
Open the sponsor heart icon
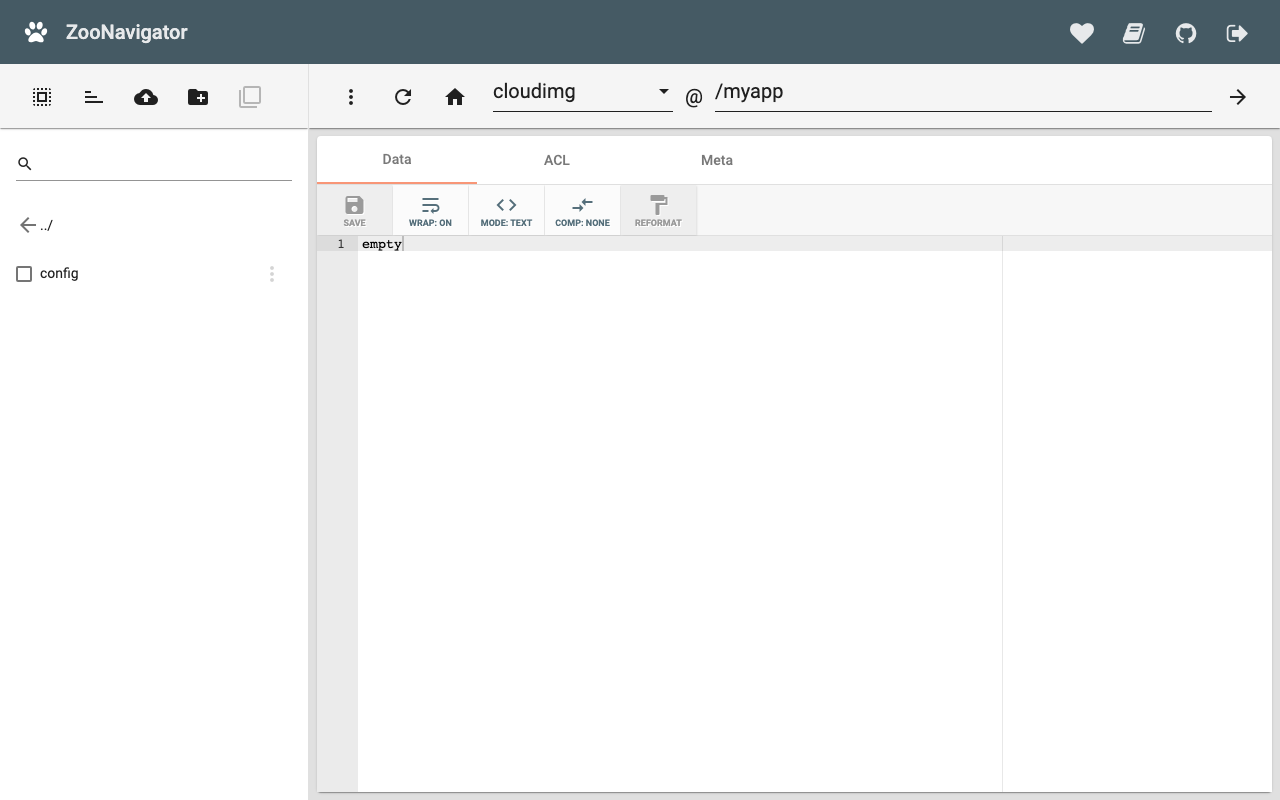pyautogui.click(x=1082, y=33)
